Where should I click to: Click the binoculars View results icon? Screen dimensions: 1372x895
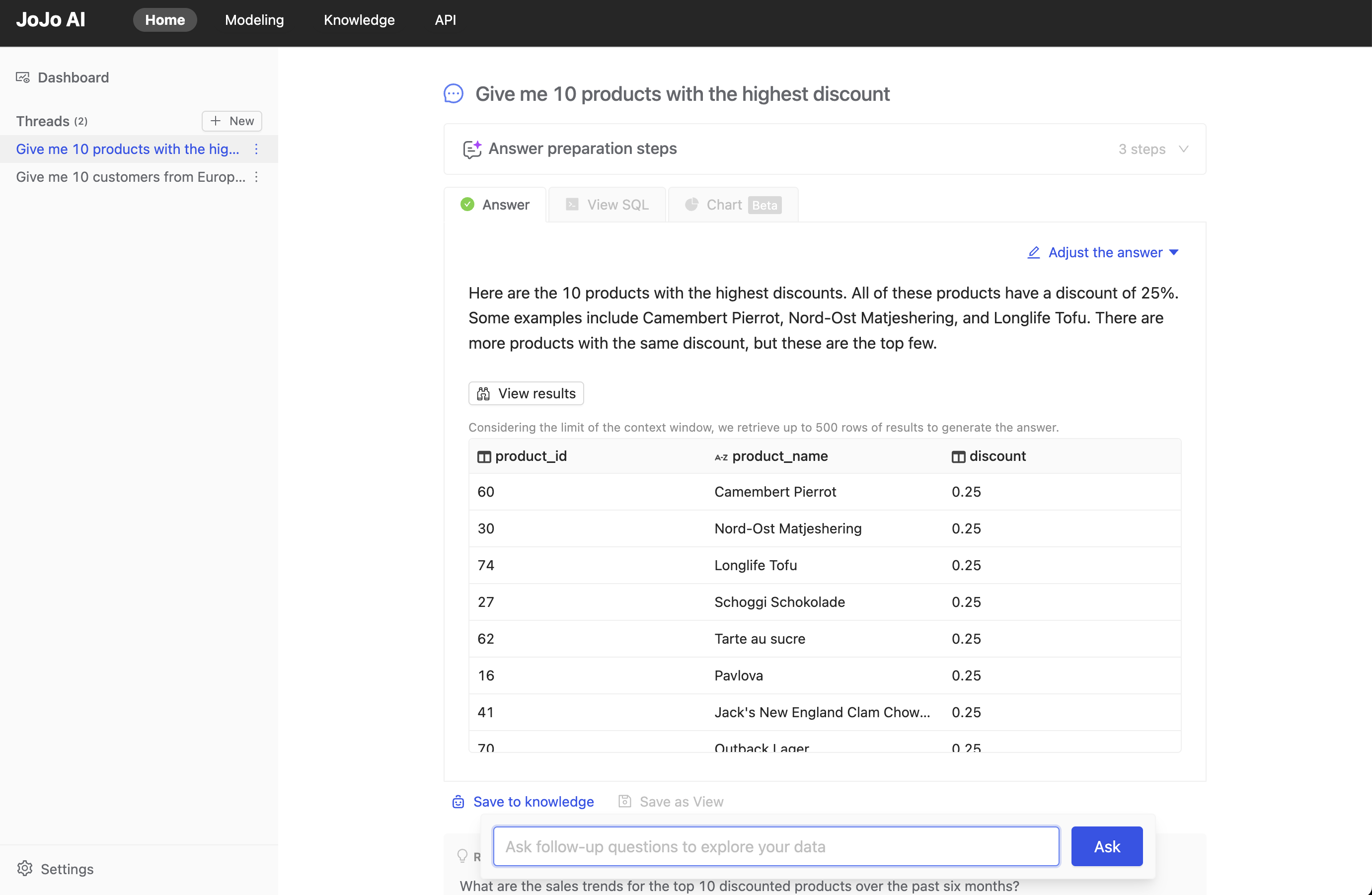tap(484, 393)
